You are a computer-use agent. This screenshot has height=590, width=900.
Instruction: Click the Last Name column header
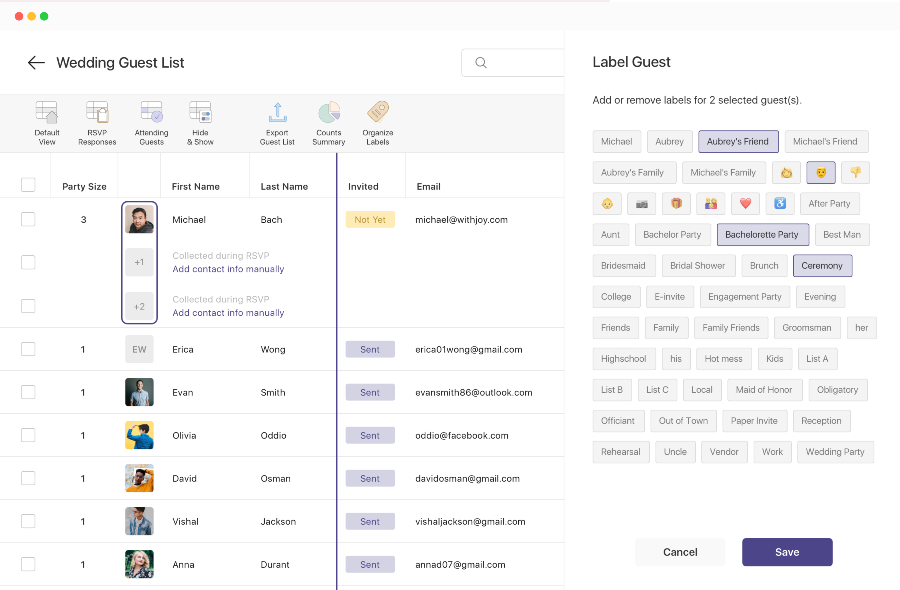click(x=284, y=187)
